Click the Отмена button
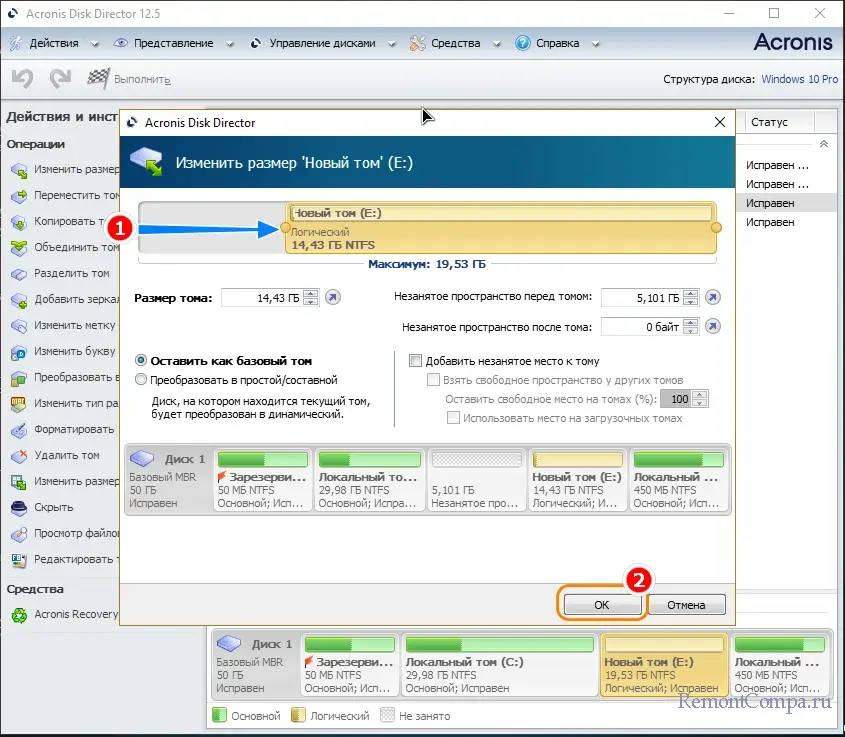 pos(686,604)
